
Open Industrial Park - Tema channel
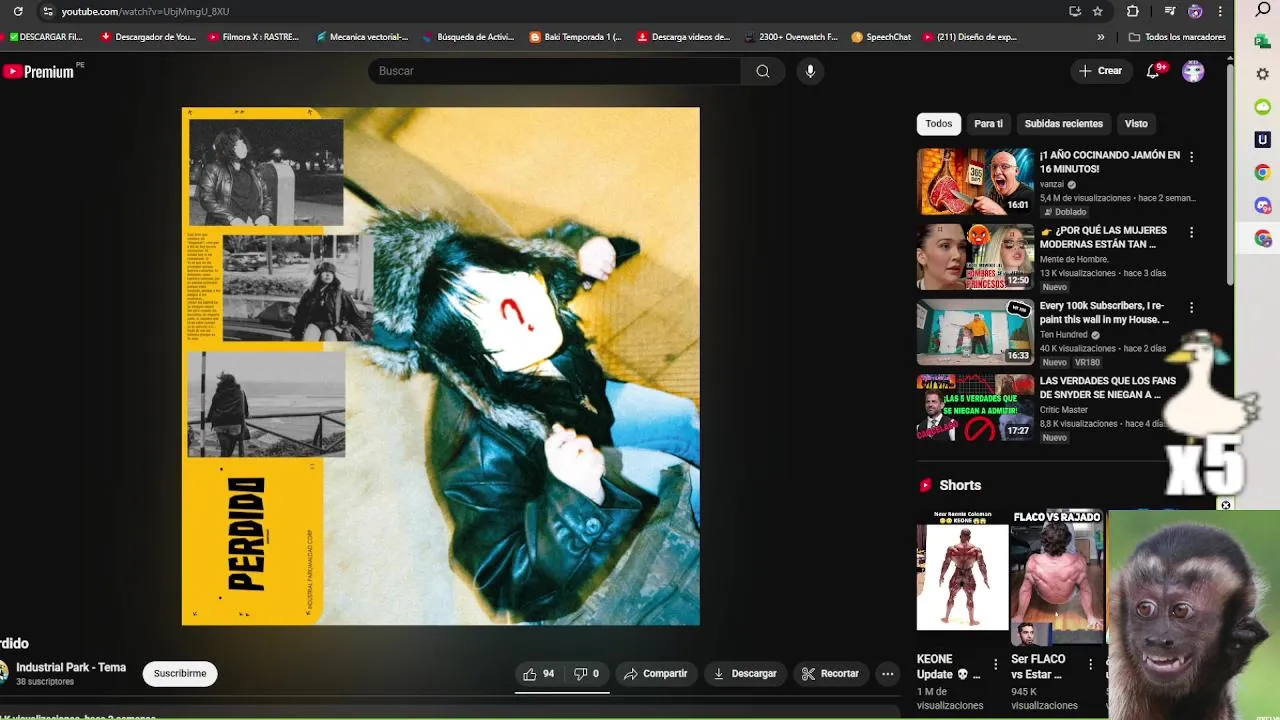pos(71,667)
